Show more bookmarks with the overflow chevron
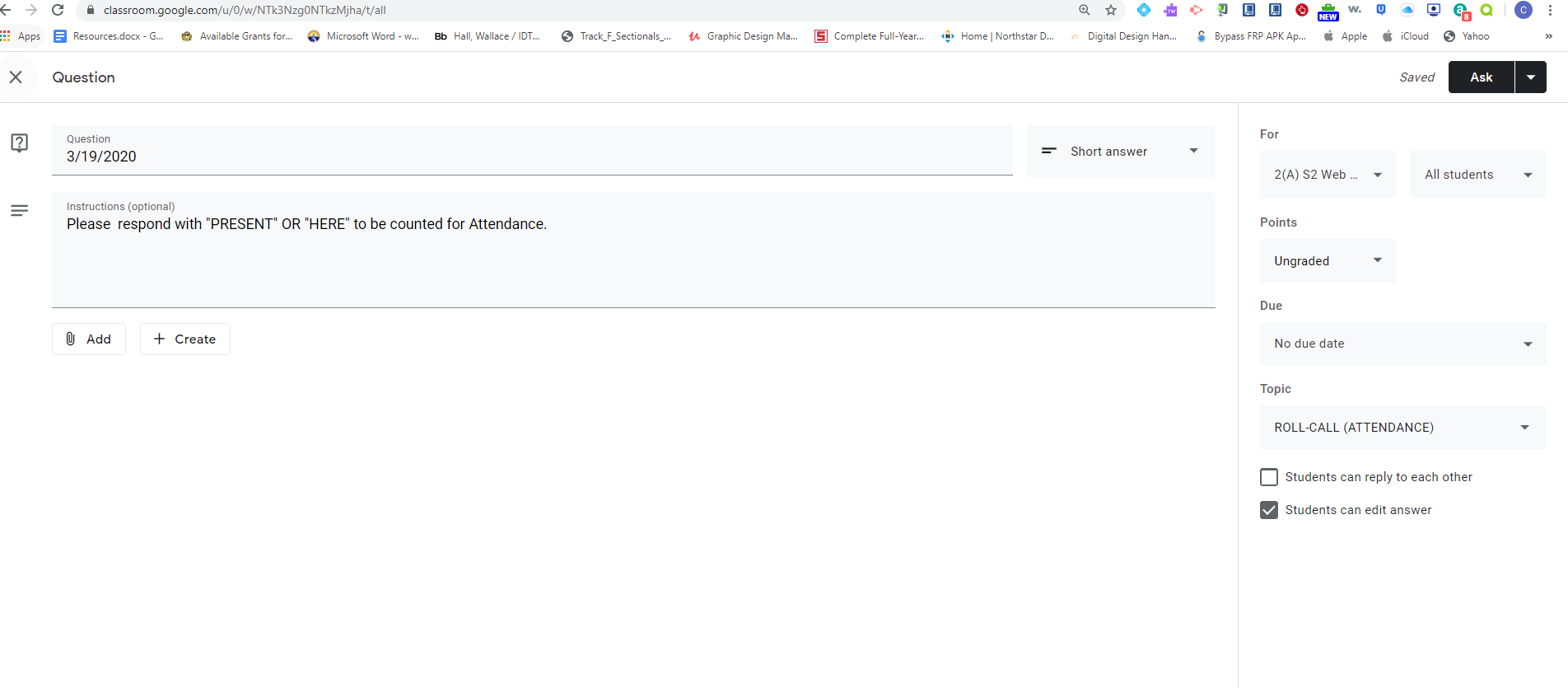The height and width of the screenshot is (688, 1568). click(1548, 36)
